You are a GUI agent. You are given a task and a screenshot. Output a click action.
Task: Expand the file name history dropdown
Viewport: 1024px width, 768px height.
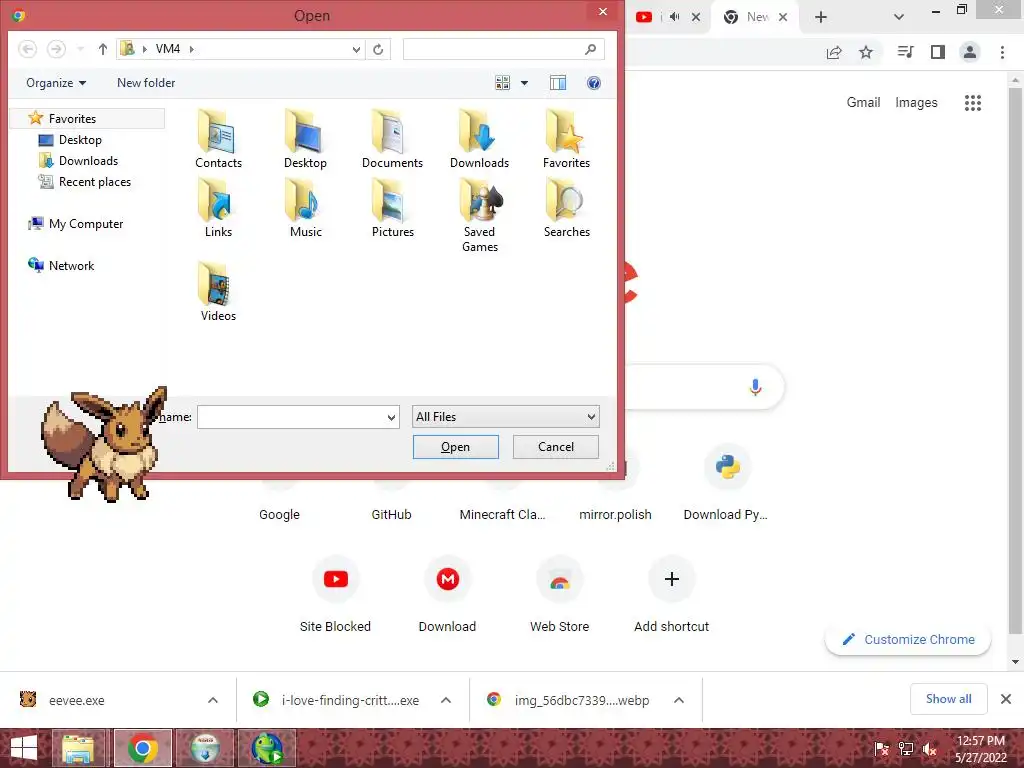point(391,417)
